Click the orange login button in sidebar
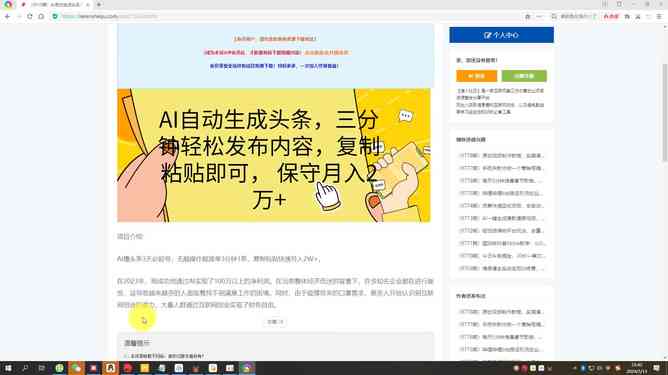Viewport: 668px width, 375px height. (x=476, y=76)
